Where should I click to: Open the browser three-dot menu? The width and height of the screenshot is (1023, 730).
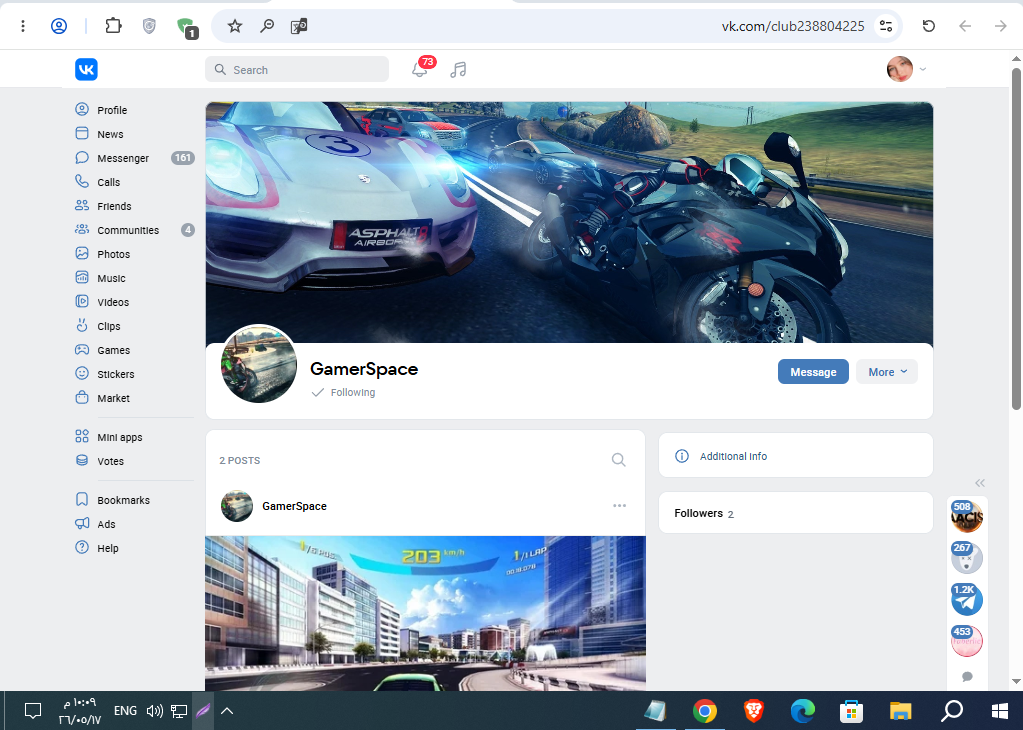pyautogui.click(x=23, y=26)
